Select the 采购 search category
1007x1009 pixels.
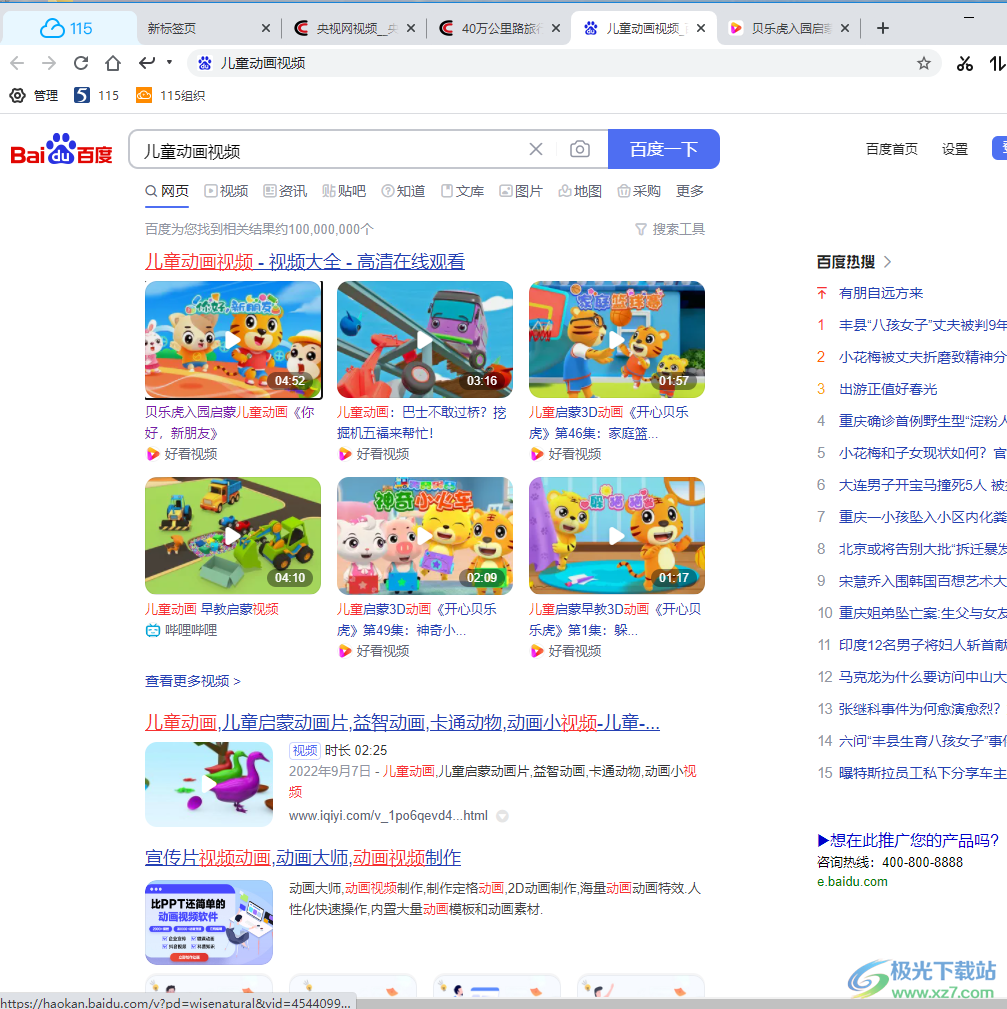click(x=639, y=191)
